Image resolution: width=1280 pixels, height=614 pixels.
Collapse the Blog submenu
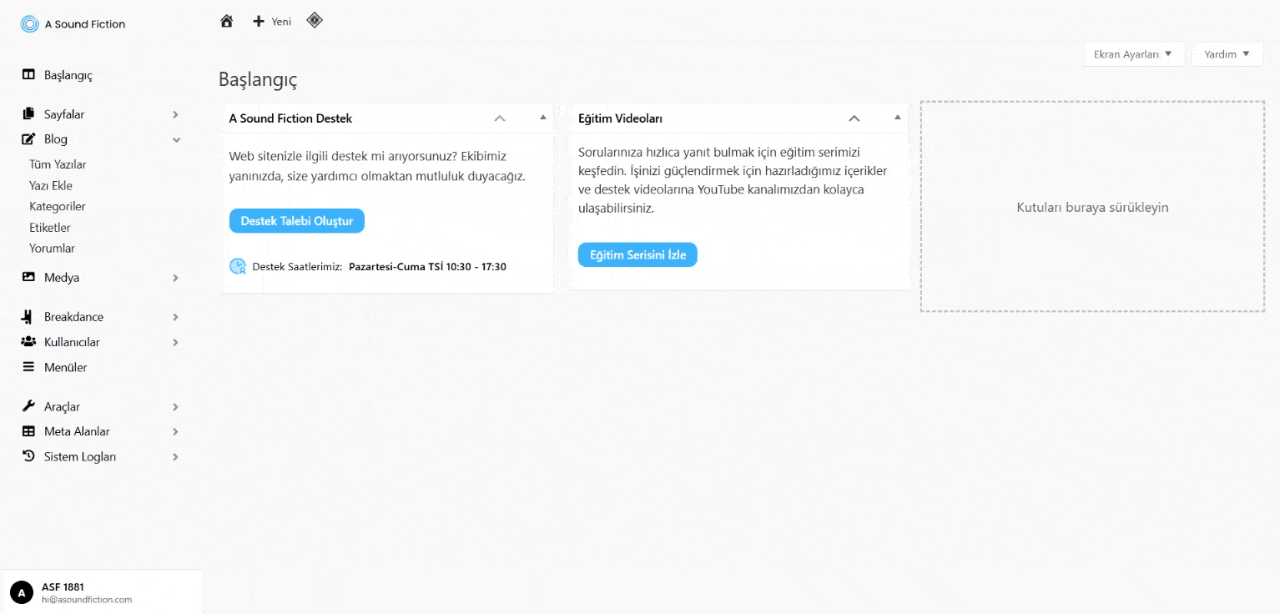(x=176, y=139)
